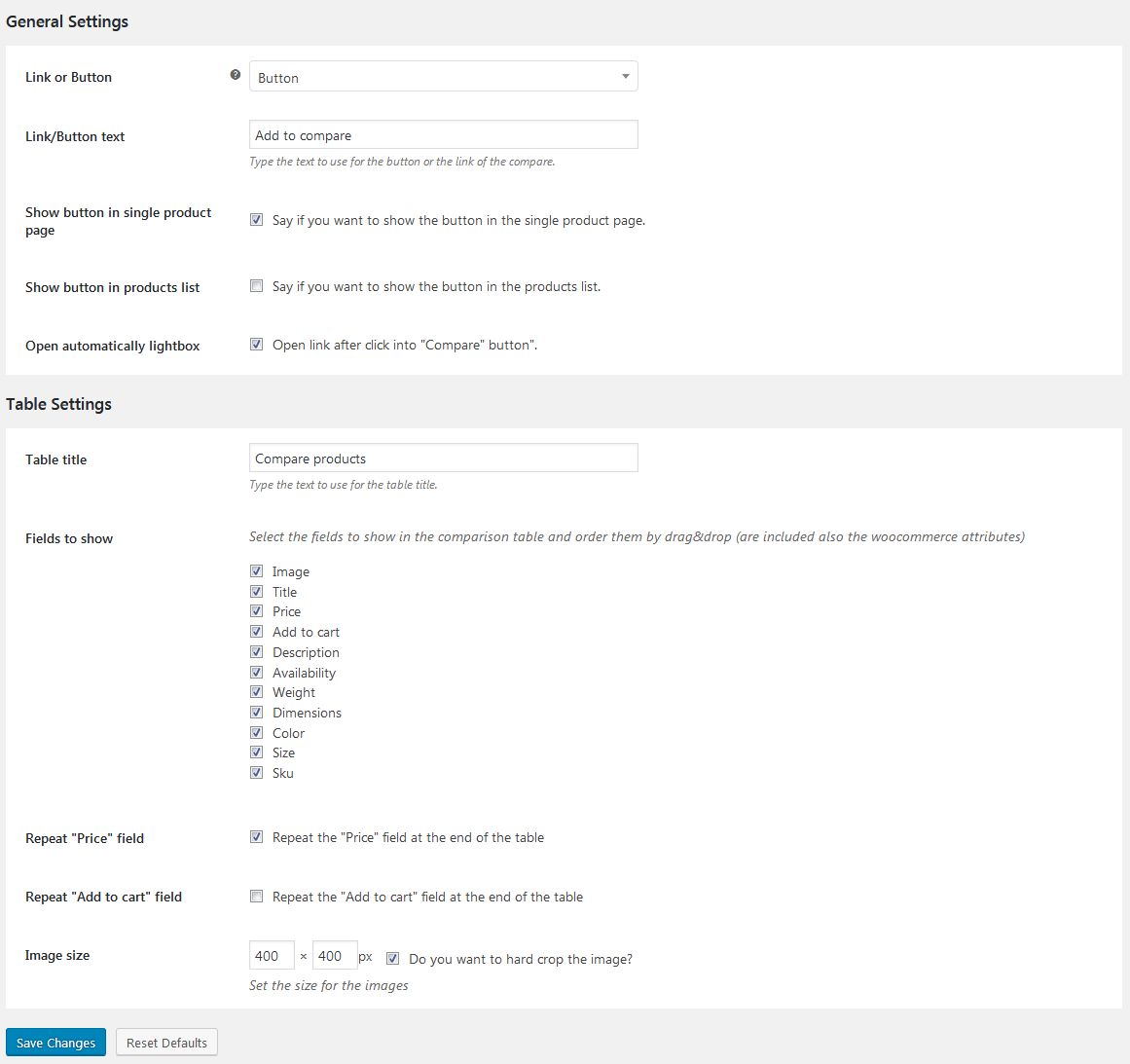The height and width of the screenshot is (1064, 1130).
Task: Click the Save Changes button
Action: (x=56, y=1043)
